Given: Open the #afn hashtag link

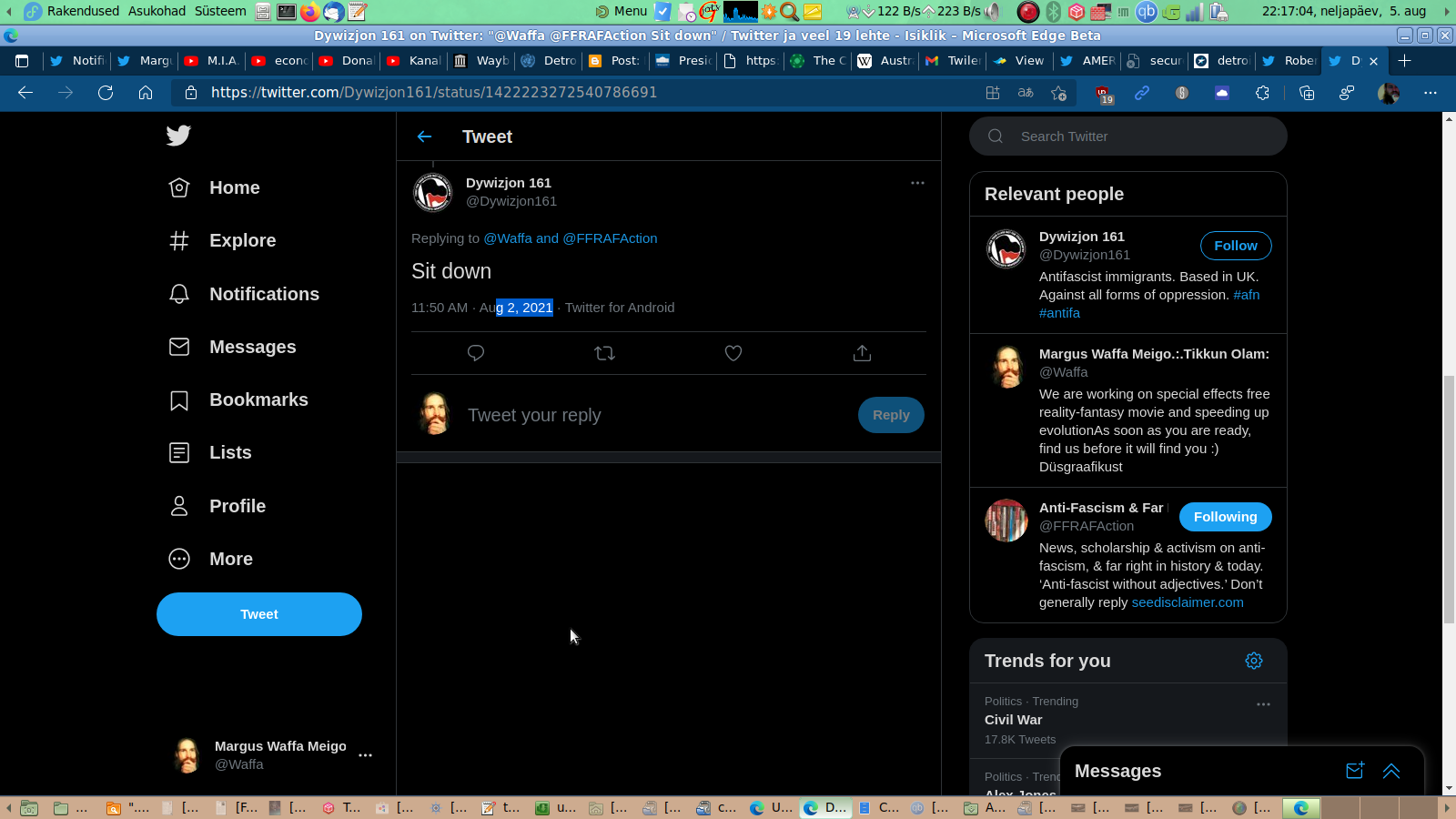Looking at the screenshot, I should 1247,295.
